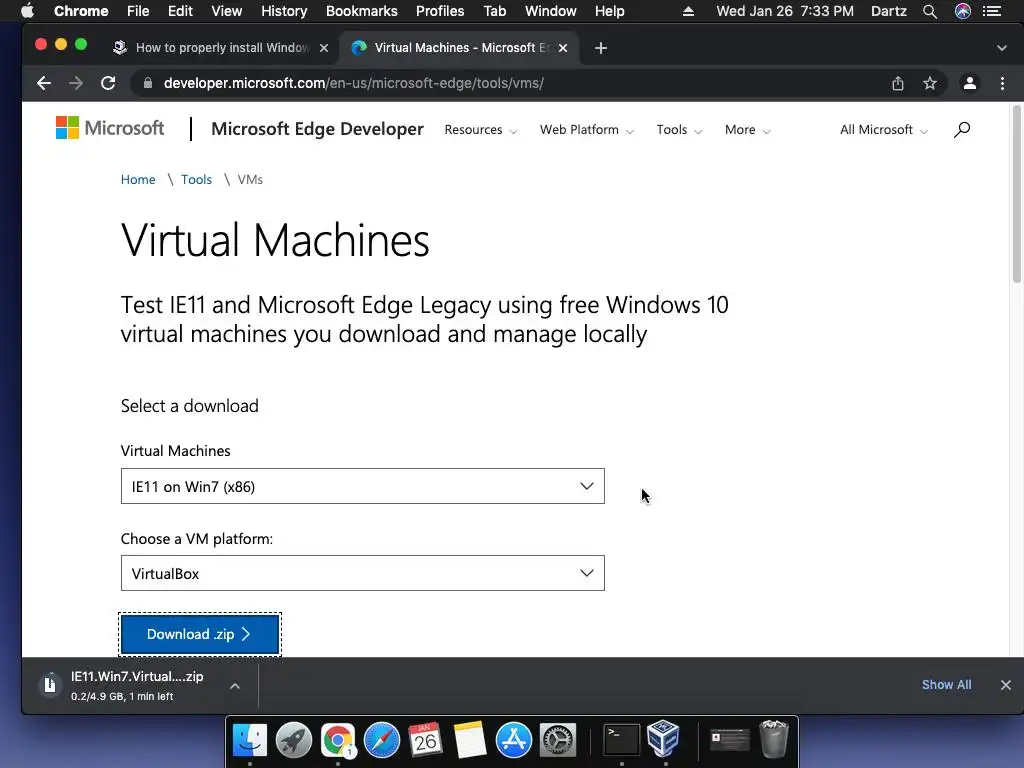Open the Tab menu
Screen dimensions: 1024x768
(494, 11)
